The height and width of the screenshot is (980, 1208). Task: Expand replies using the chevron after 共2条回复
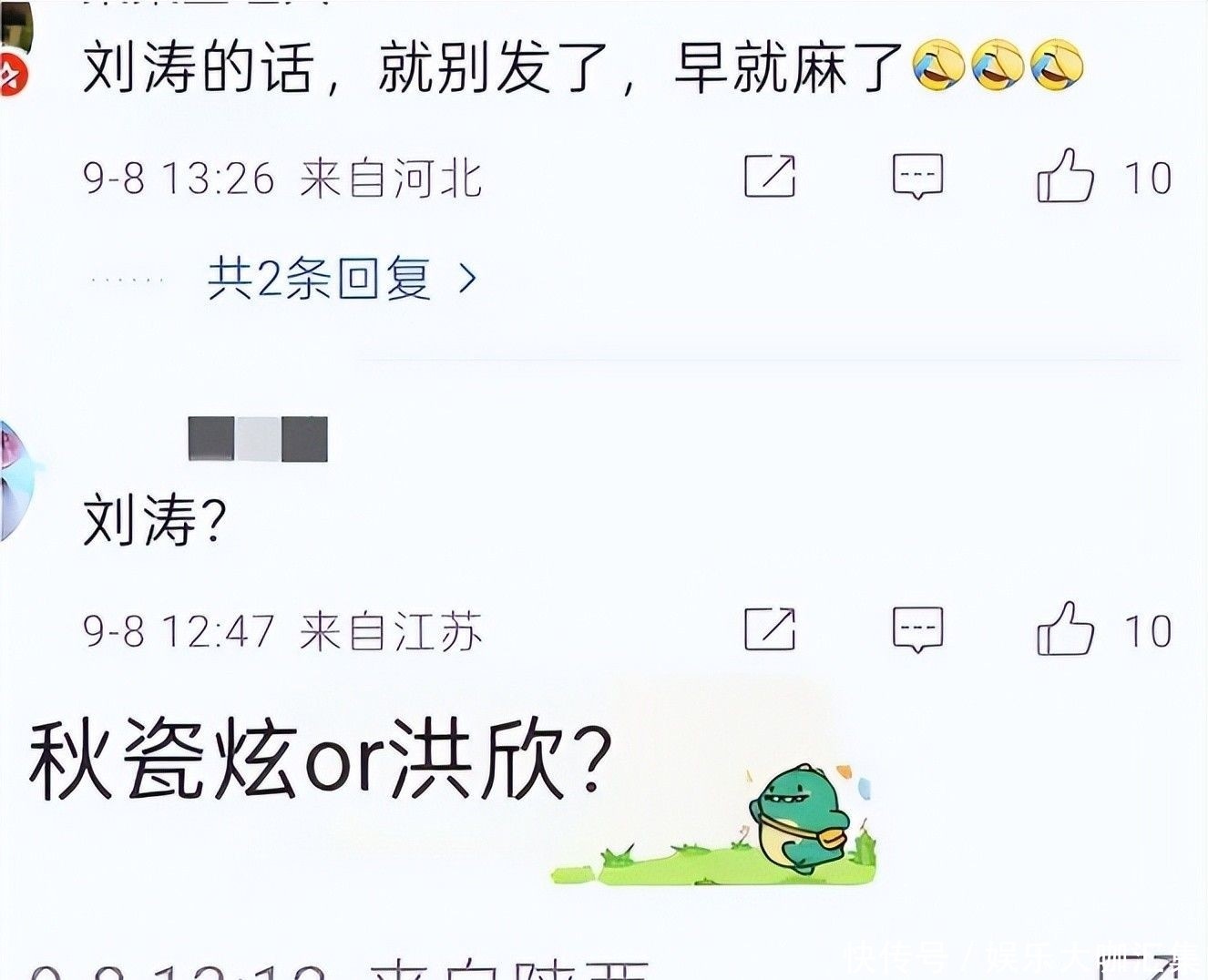(467, 278)
